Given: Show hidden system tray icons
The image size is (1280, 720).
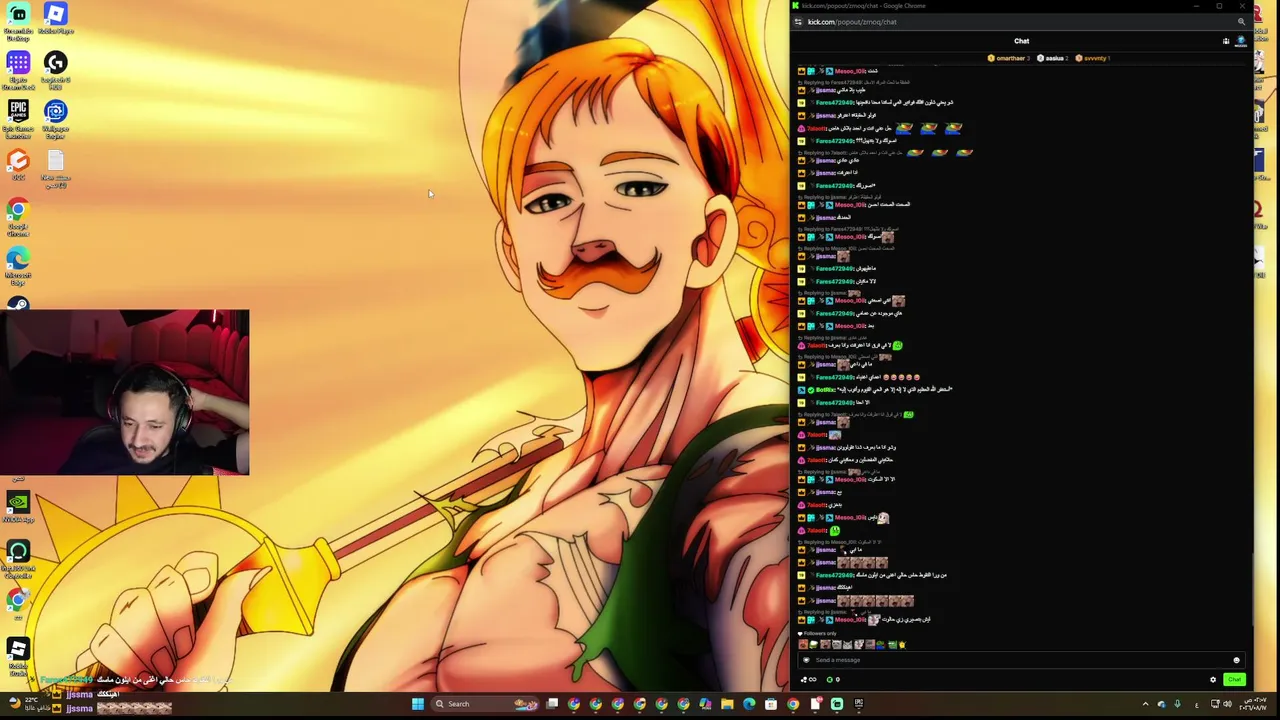Looking at the screenshot, I should point(1145,704).
